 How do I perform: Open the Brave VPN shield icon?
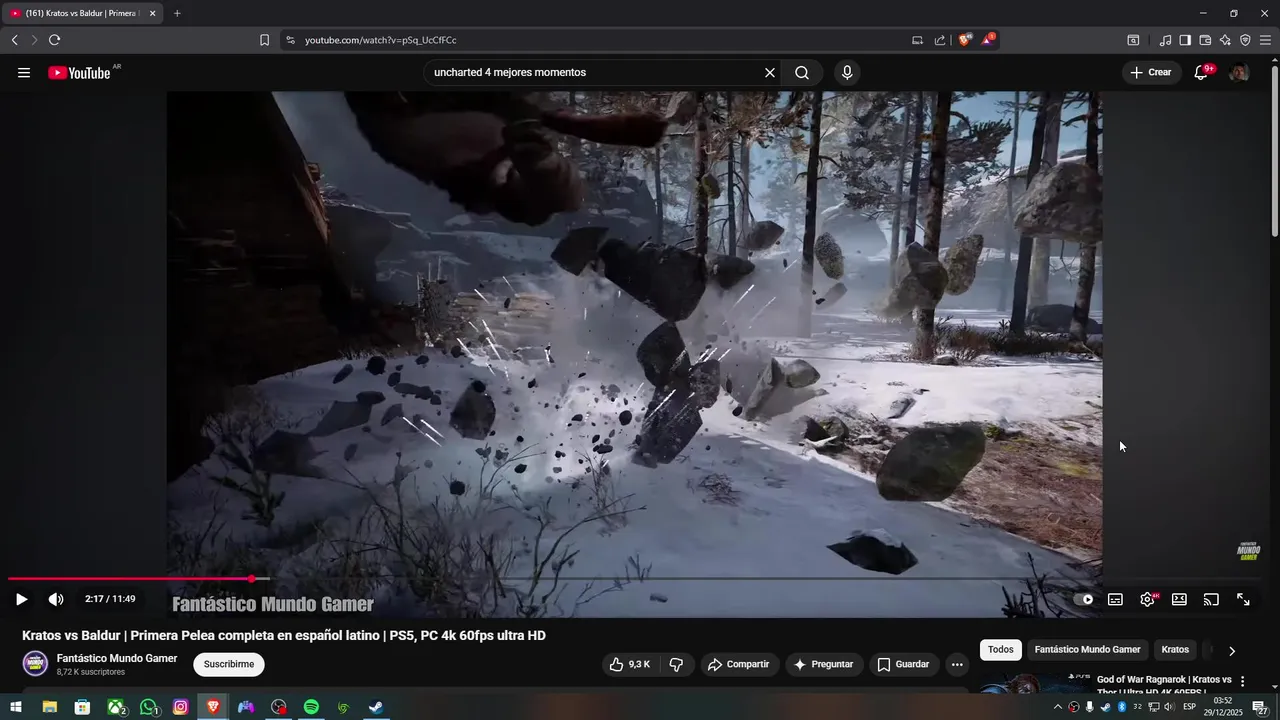[x=1245, y=40]
